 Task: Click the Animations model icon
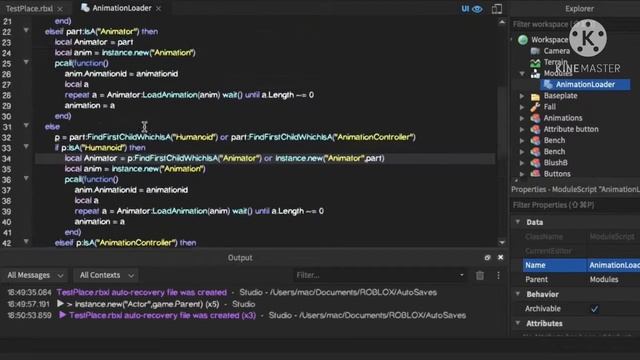pos(535,118)
